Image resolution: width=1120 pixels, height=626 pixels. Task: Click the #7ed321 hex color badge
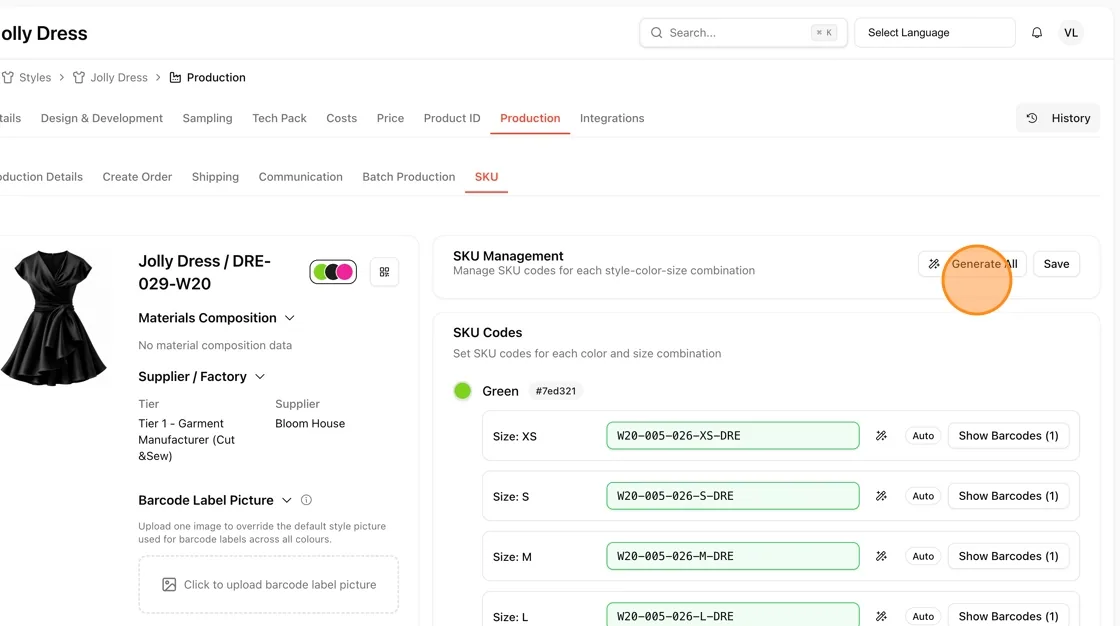(x=556, y=391)
